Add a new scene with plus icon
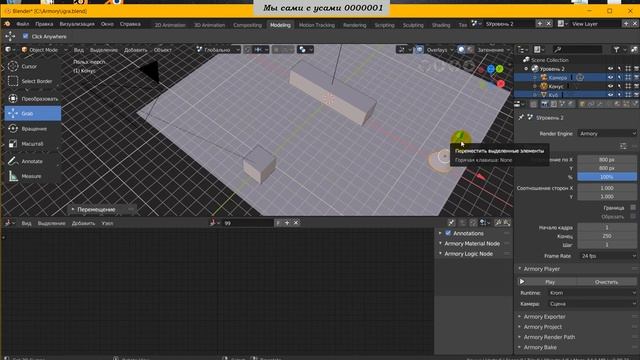The image size is (640, 360). (540, 24)
